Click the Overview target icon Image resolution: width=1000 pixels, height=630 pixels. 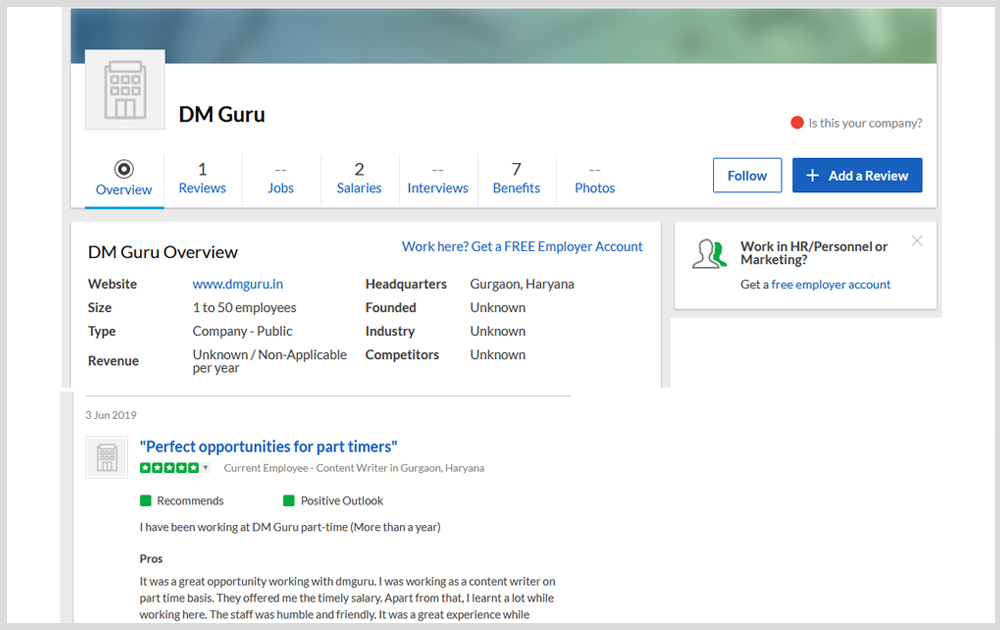[124, 169]
